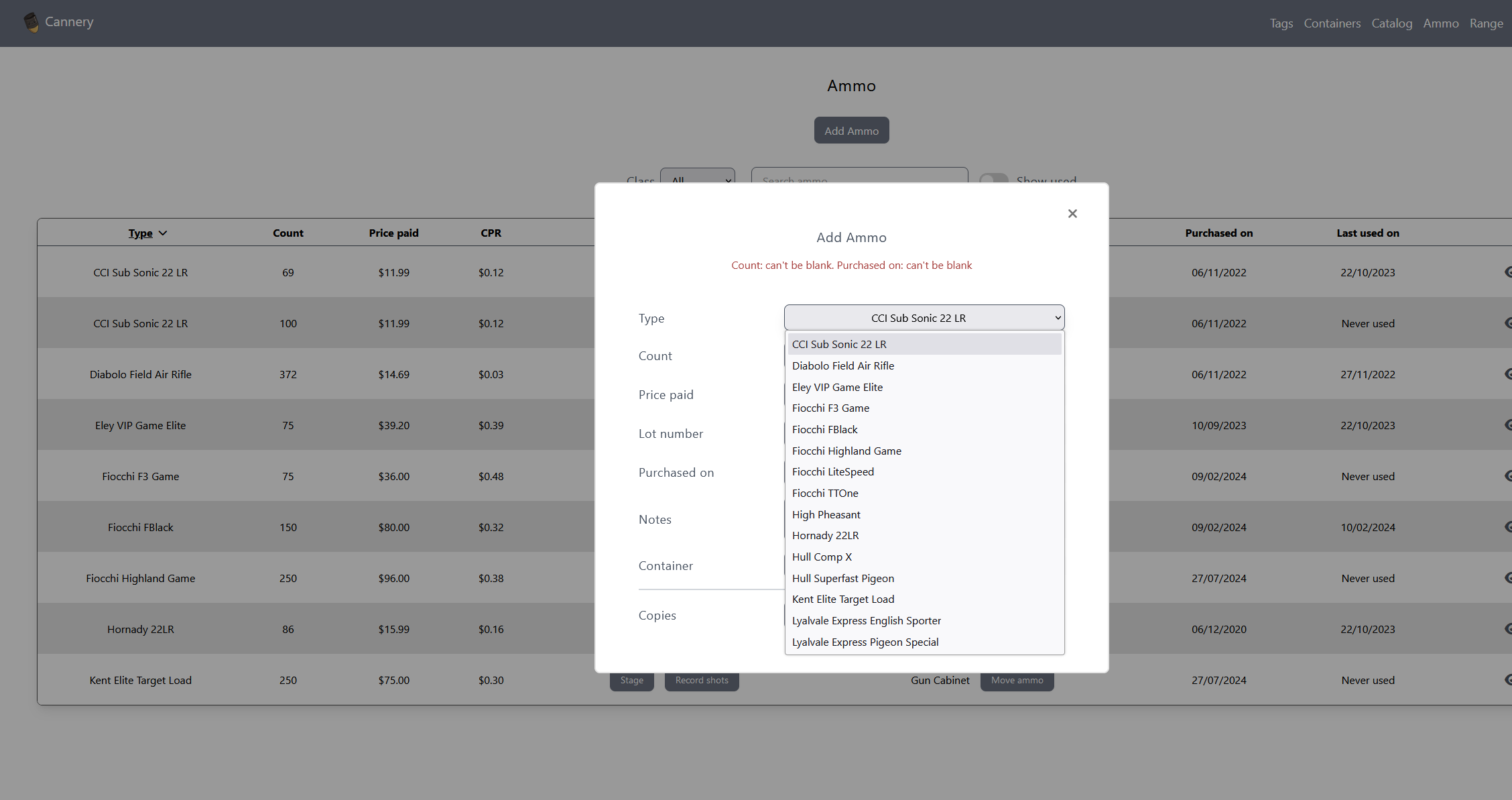Toggle the Show used switch
Image resolution: width=1512 pixels, height=800 pixels.
pyautogui.click(x=993, y=178)
